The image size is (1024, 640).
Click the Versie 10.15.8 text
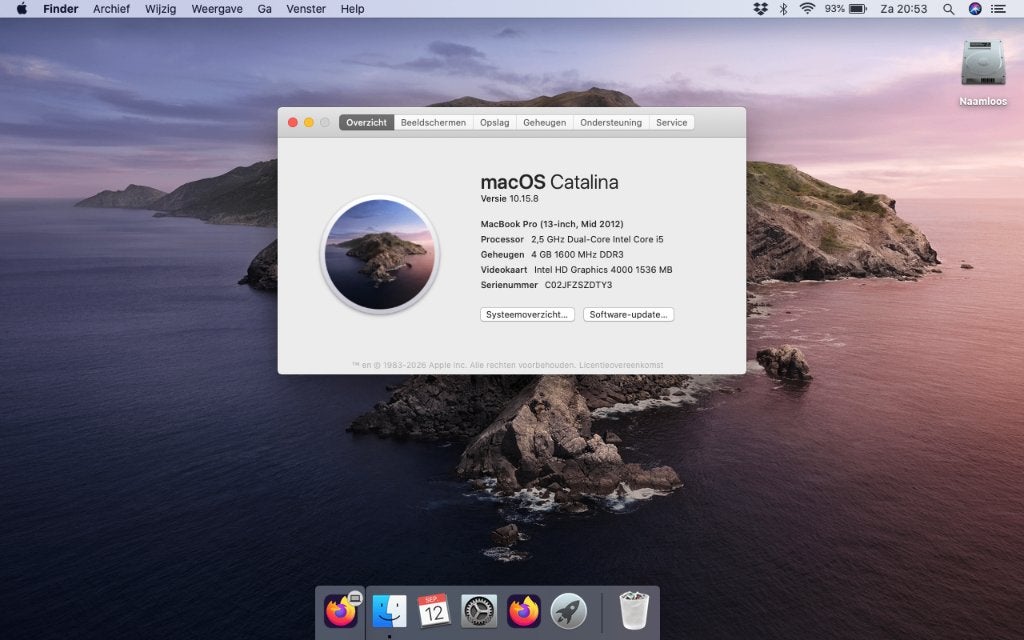click(x=509, y=199)
